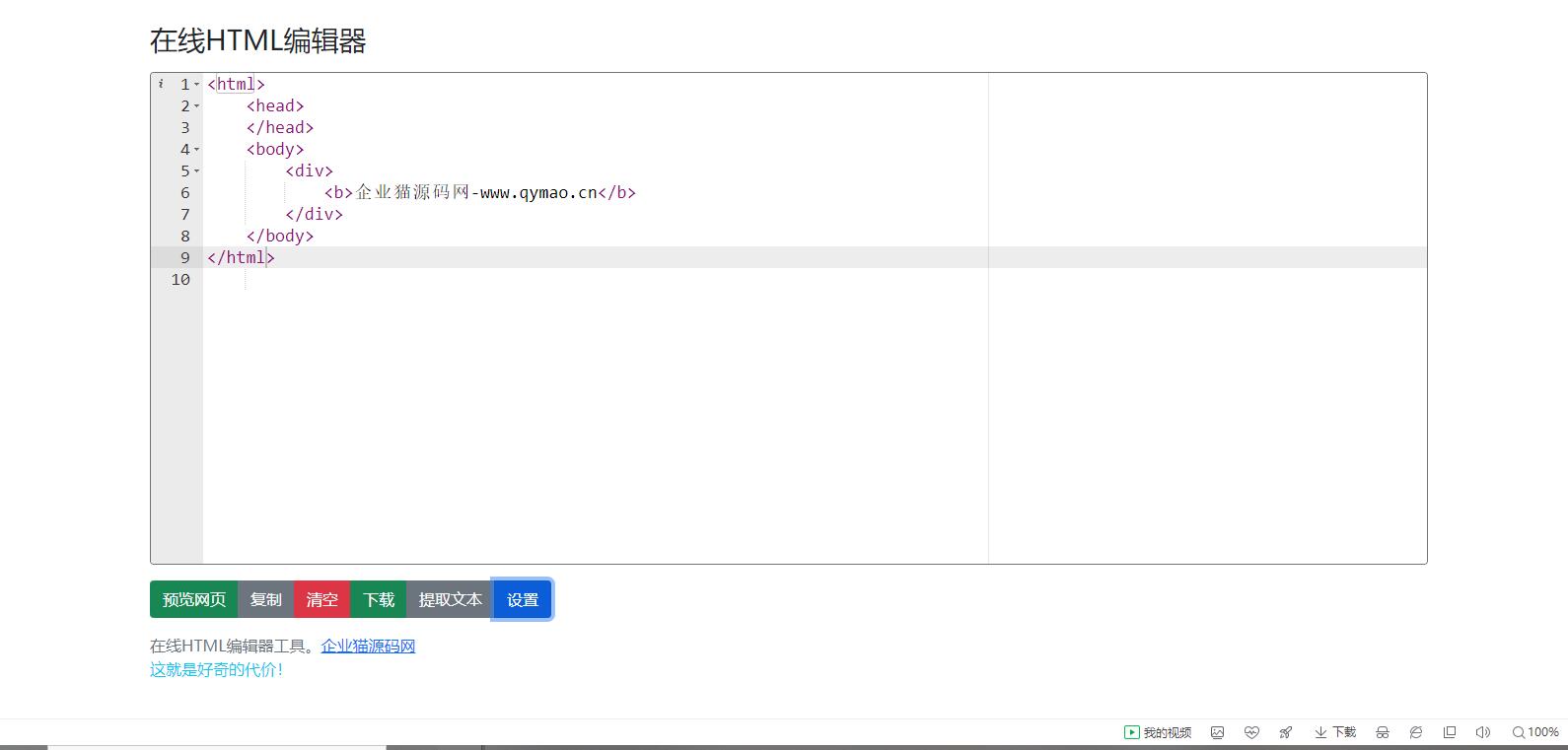Click the speaker sound icon
The image size is (1568, 750).
pyautogui.click(x=1482, y=732)
